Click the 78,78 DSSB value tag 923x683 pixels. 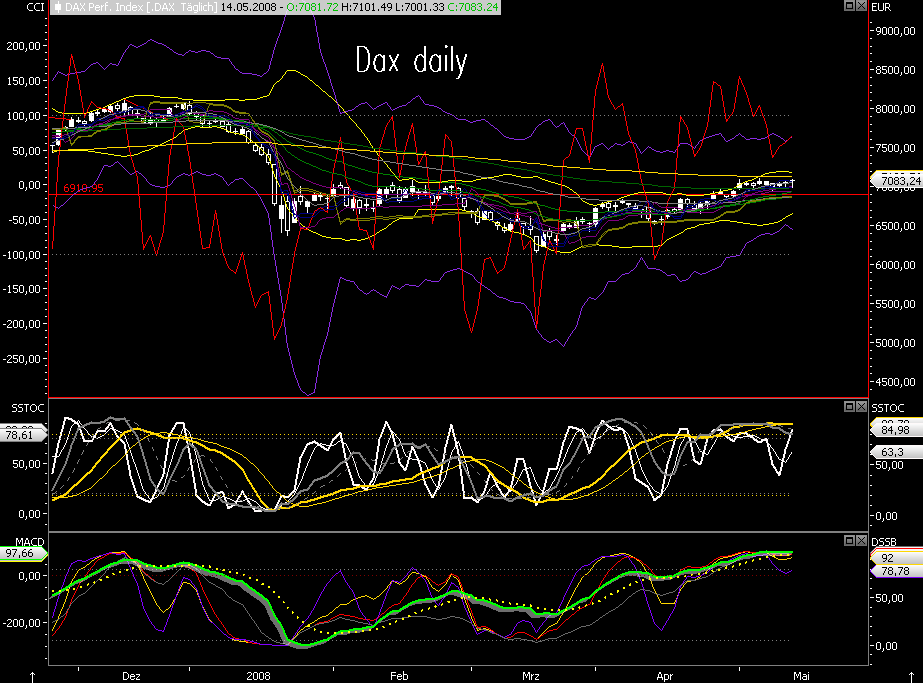tap(896, 571)
